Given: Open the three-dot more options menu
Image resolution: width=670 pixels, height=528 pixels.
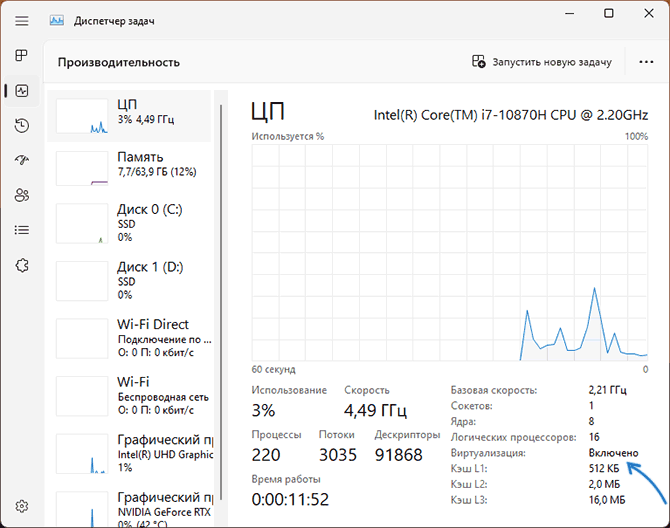Looking at the screenshot, I should click(x=646, y=62).
